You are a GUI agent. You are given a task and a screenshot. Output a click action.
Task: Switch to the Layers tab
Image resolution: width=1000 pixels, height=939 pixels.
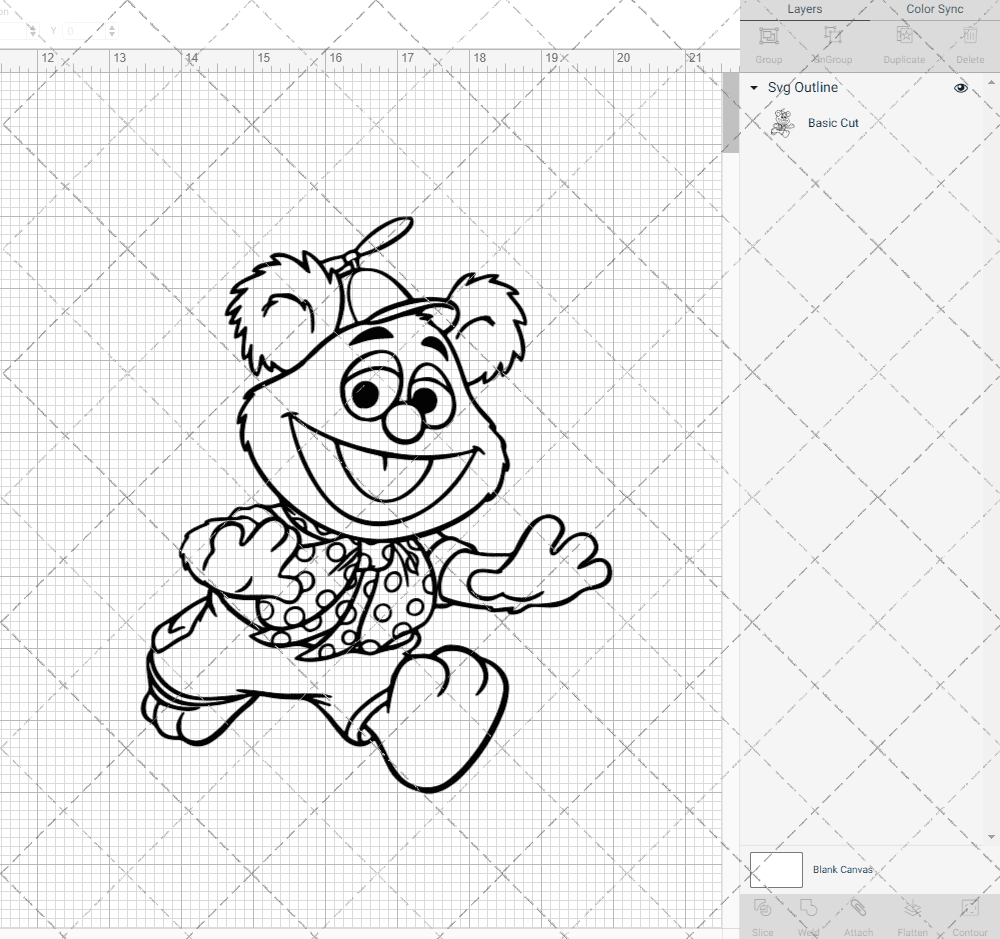804,10
